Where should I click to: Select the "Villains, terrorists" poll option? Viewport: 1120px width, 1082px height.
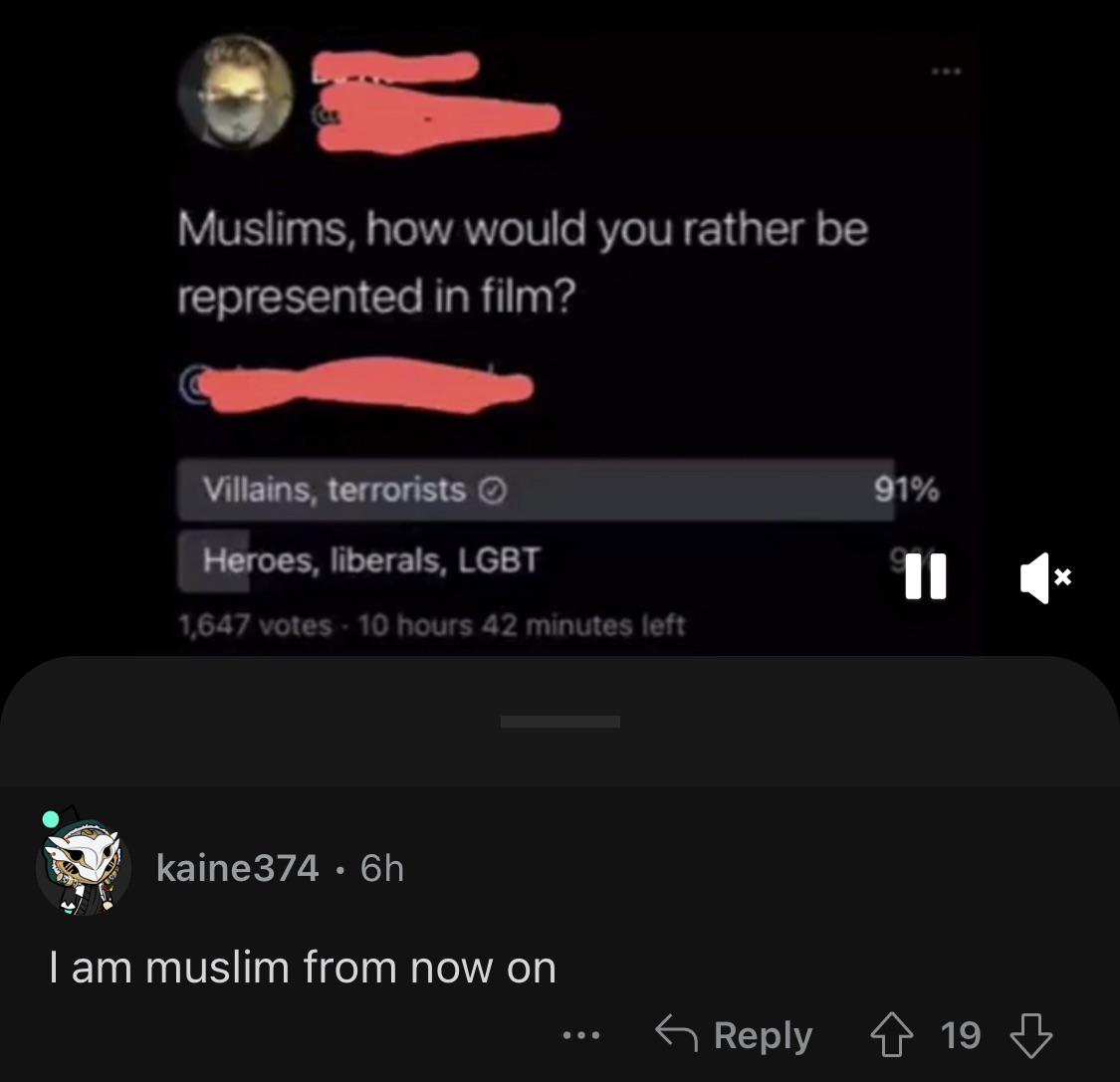pos(536,490)
